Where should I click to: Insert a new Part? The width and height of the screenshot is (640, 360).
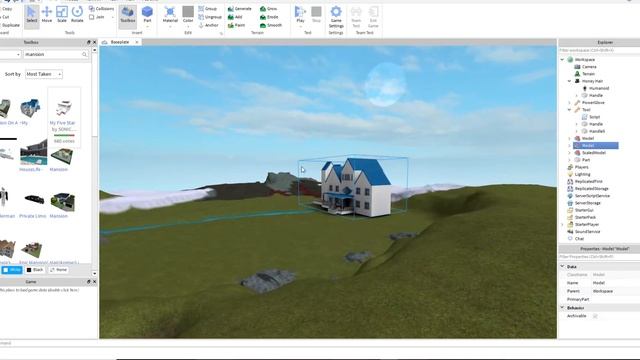coord(147,15)
